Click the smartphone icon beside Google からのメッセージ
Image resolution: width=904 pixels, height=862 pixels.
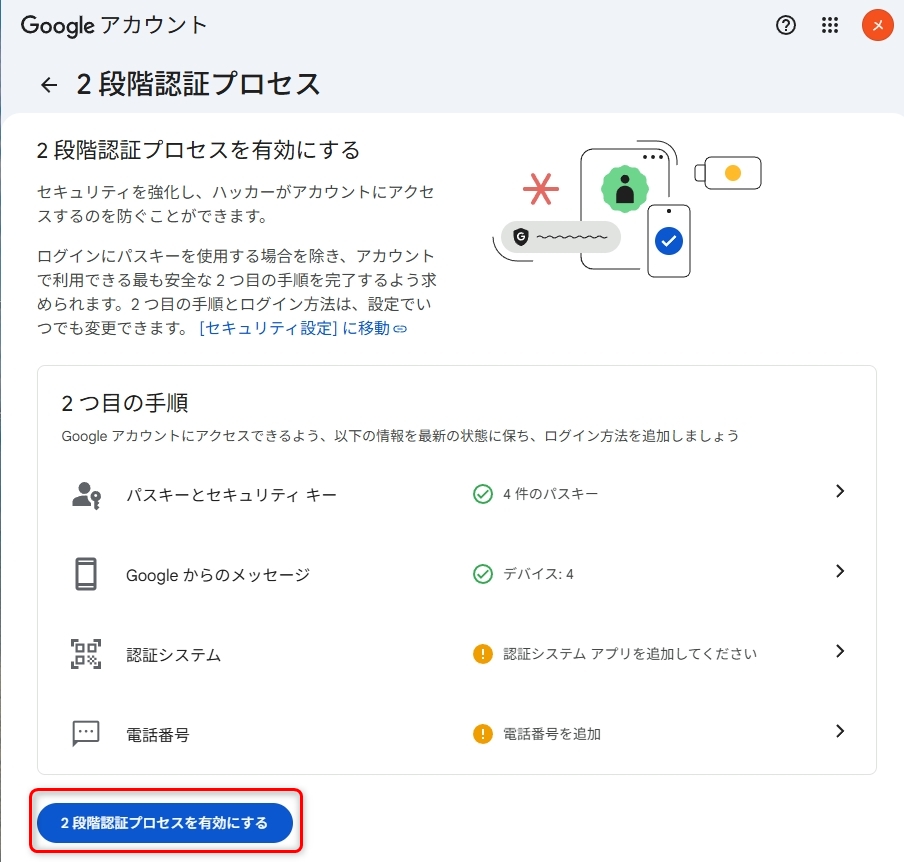[x=86, y=572]
